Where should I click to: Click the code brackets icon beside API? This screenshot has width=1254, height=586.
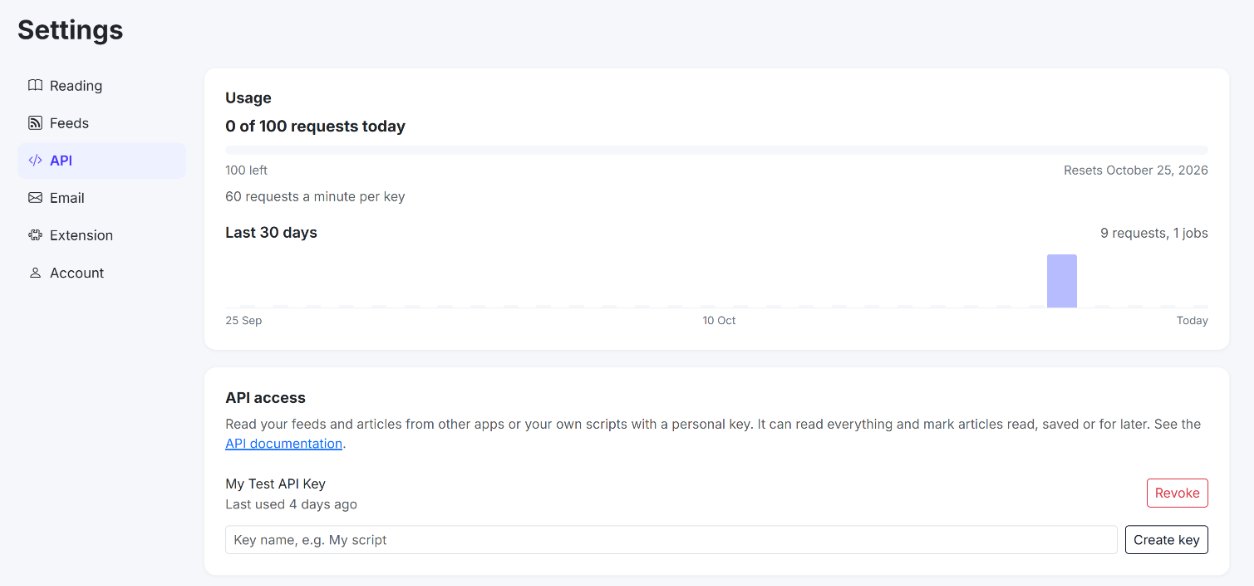[35, 161]
